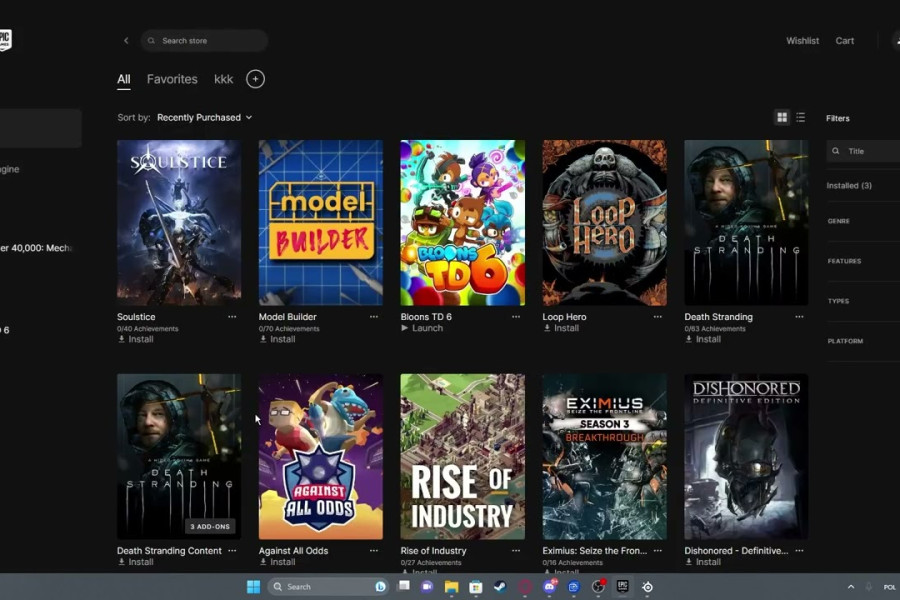900x600 pixels.
Task: Switch to grid view
Action: click(x=782, y=118)
